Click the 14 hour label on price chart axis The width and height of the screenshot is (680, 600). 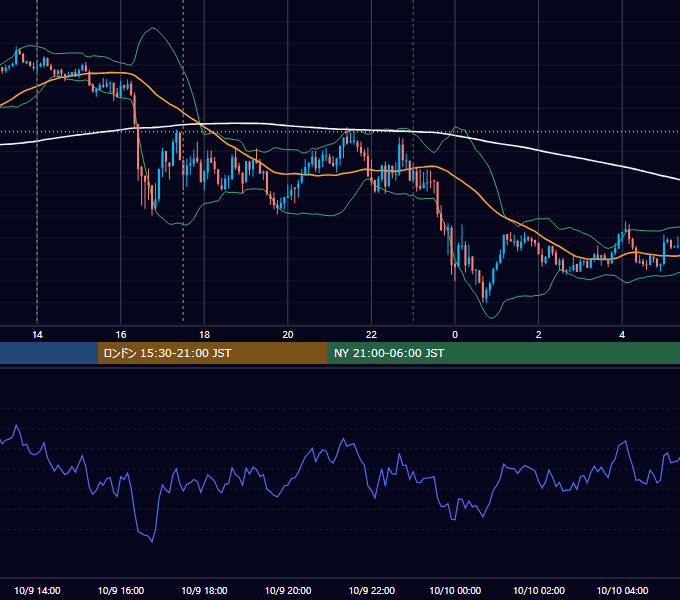point(37,335)
